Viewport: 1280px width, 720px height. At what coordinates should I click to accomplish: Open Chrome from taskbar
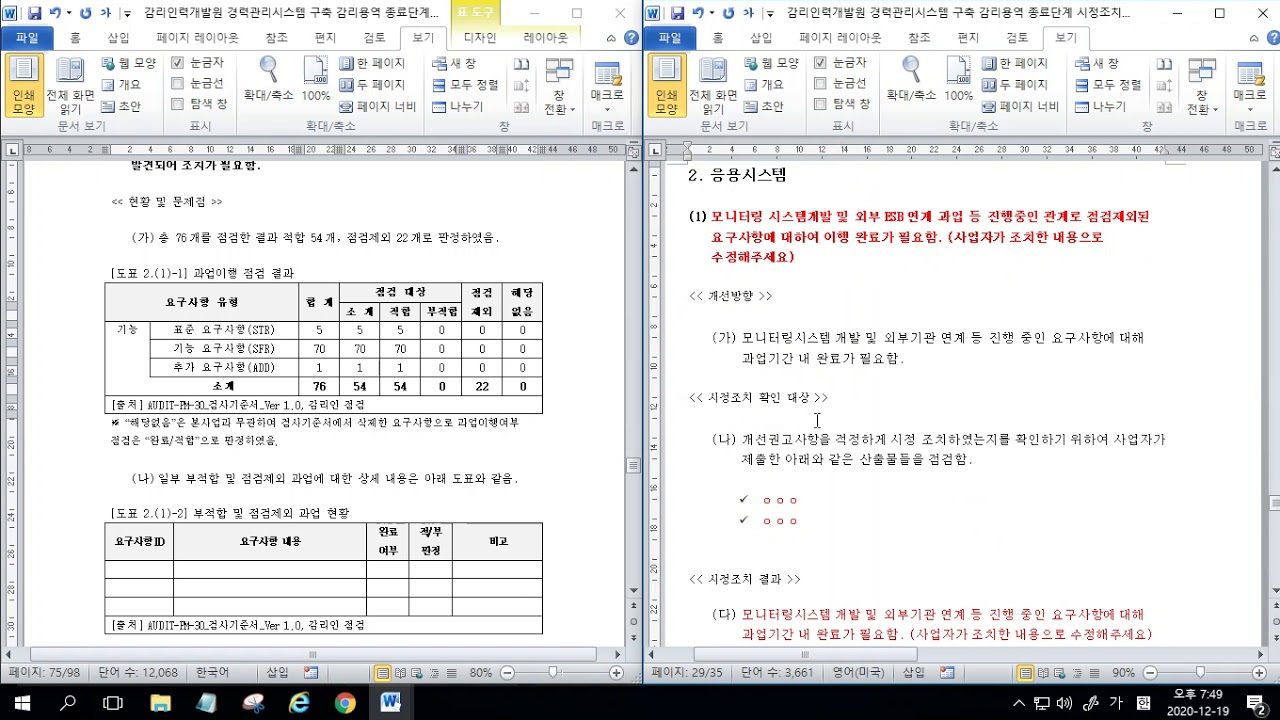point(345,703)
